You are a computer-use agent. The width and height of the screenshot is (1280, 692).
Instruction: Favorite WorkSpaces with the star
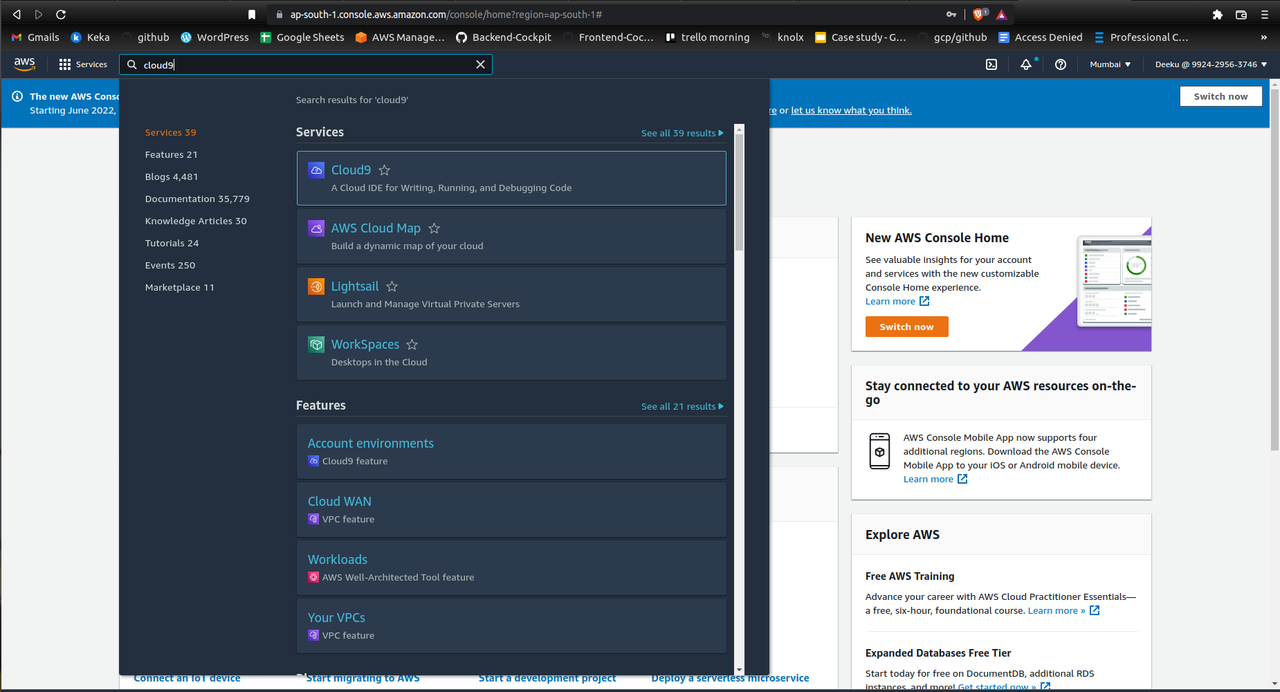(x=412, y=344)
